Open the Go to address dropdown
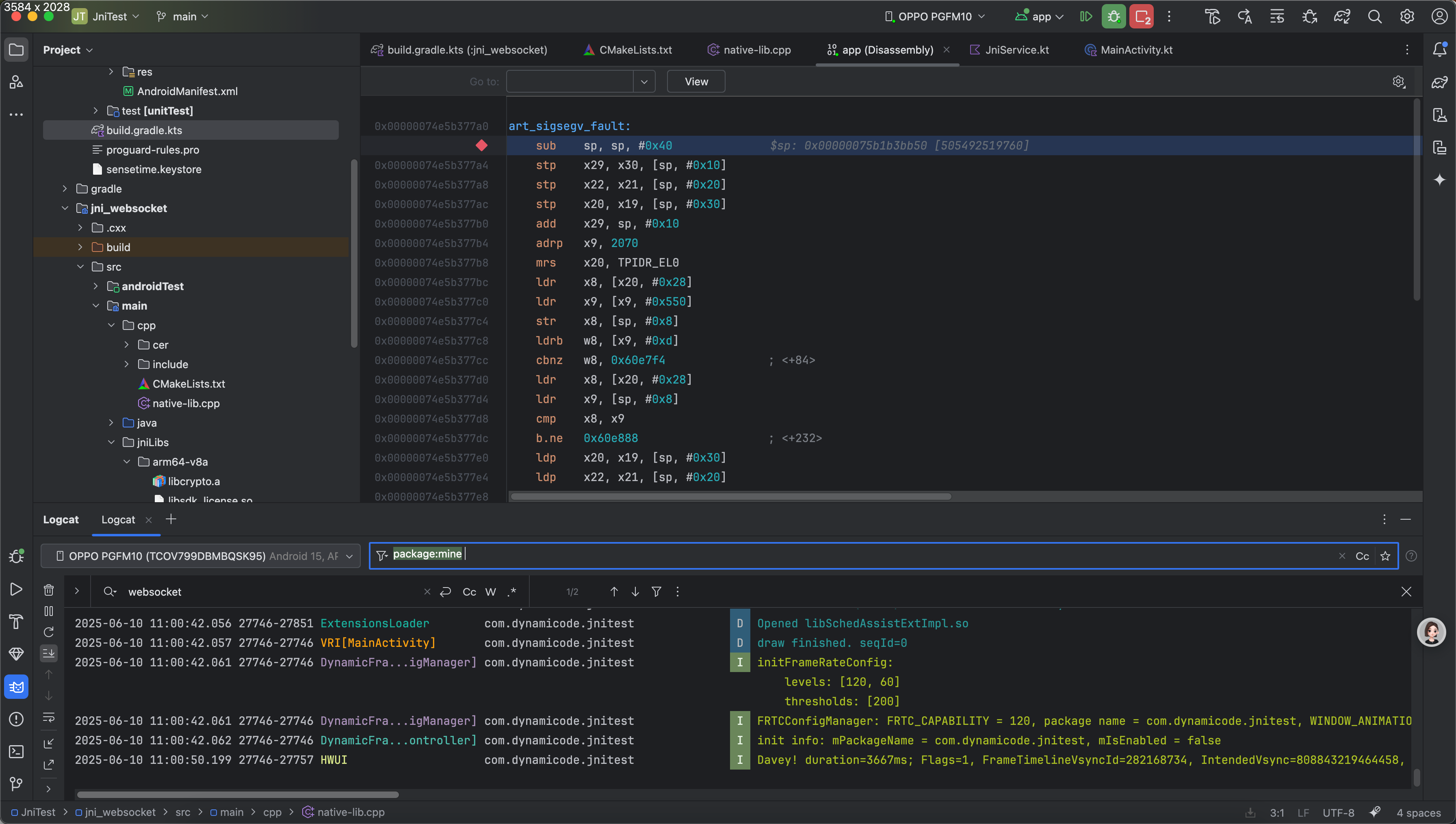Screen dimensions: 1456x824 tap(644, 82)
